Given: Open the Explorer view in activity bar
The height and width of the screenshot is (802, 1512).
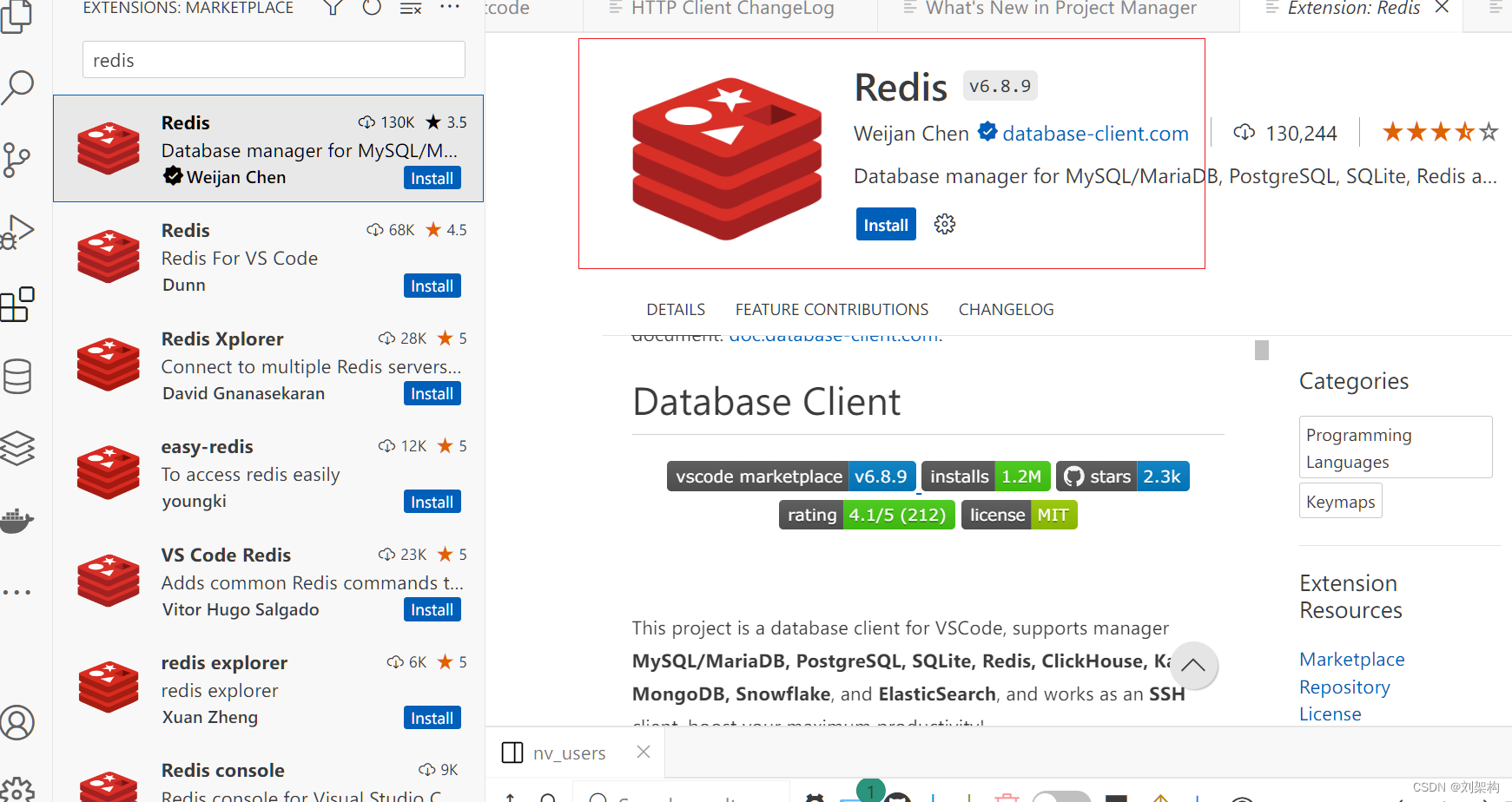Looking at the screenshot, I should point(17,16).
